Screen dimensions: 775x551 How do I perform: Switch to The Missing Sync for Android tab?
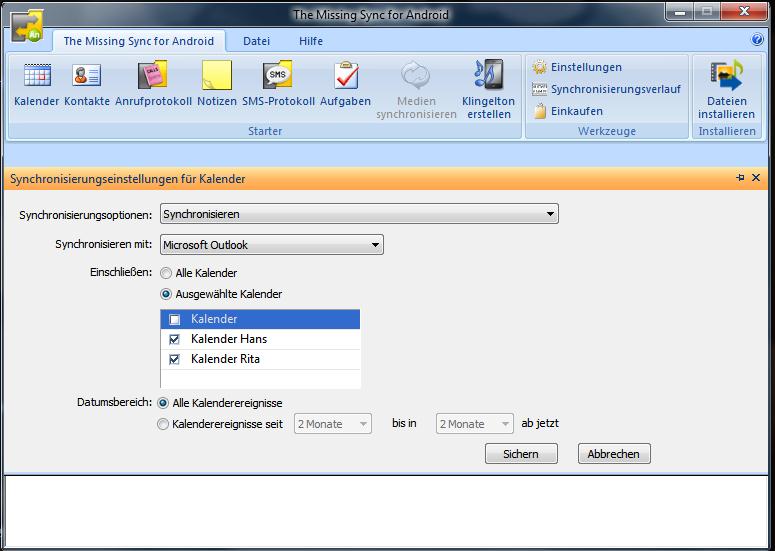(x=138, y=41)
